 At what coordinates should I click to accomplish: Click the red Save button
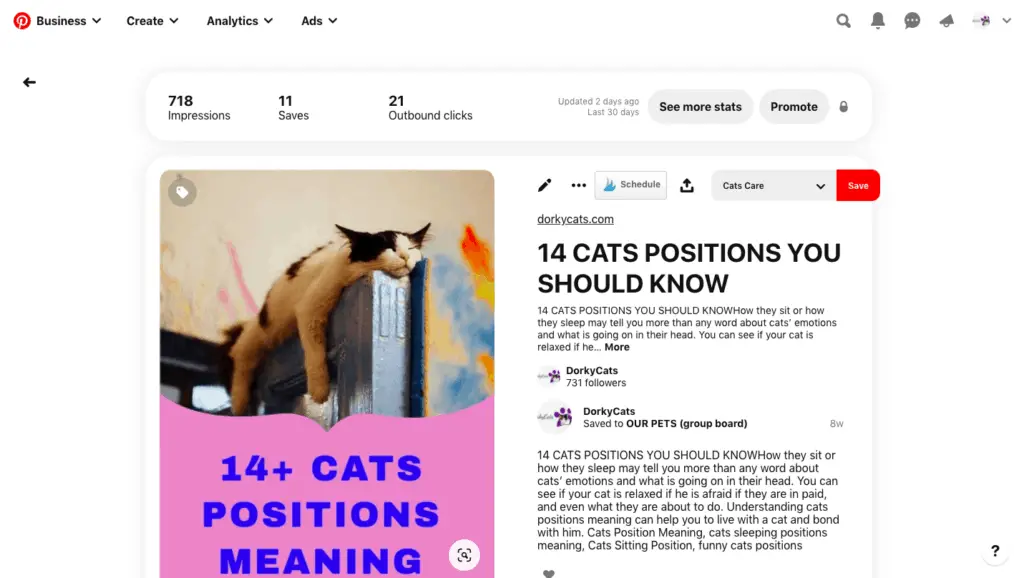pos(858,185)
